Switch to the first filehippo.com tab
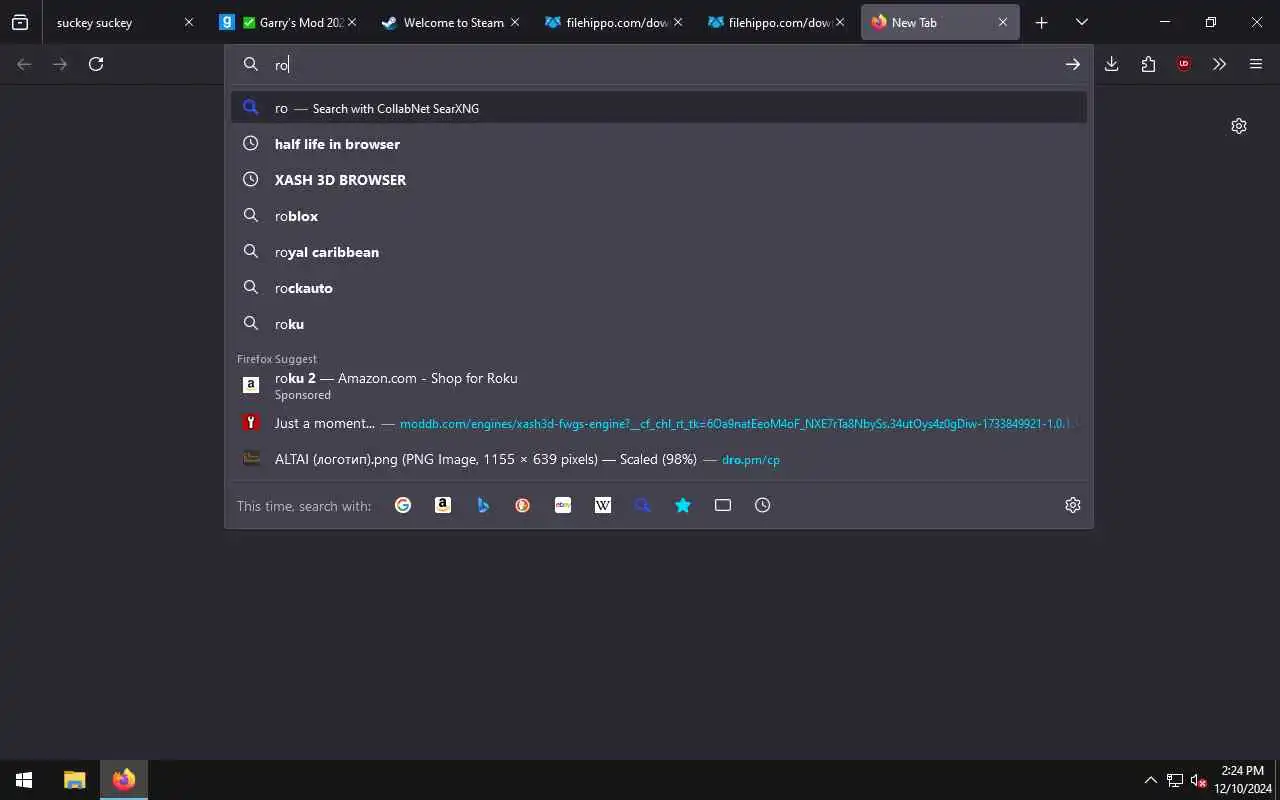 coord(613,22)
